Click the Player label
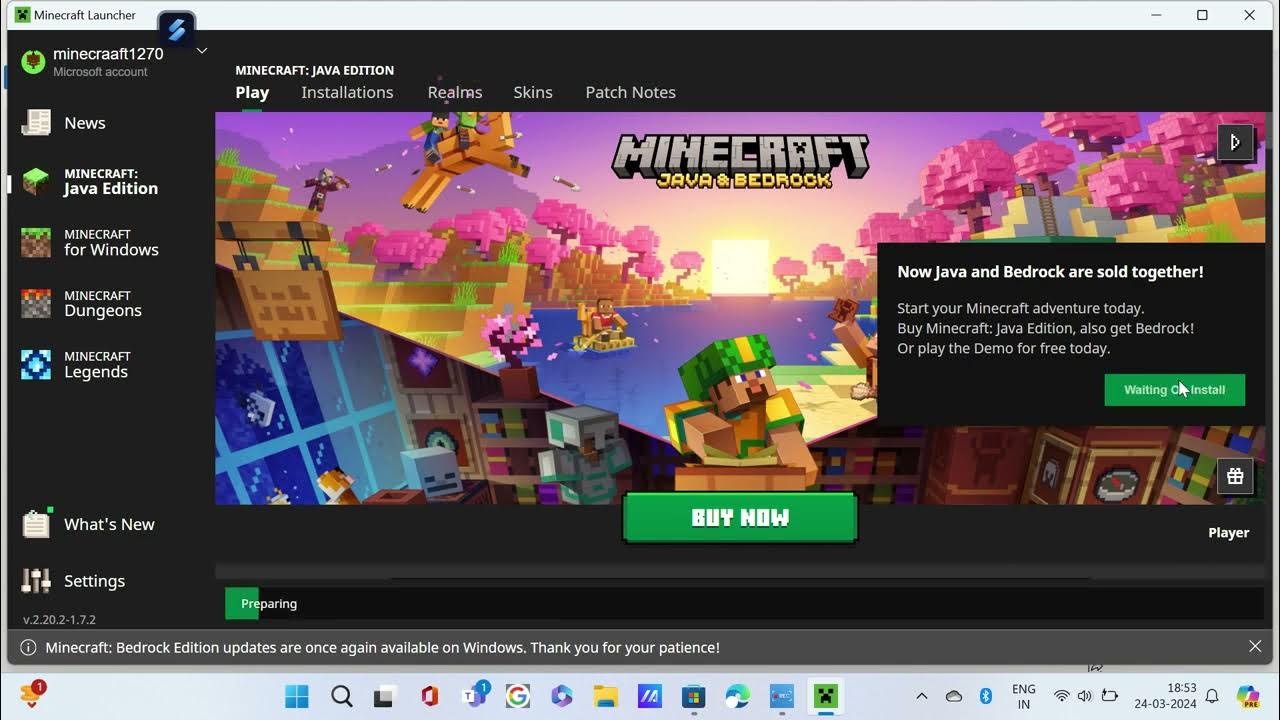The width and height of the screenshot is (1280, 720). coord(1228,533)
